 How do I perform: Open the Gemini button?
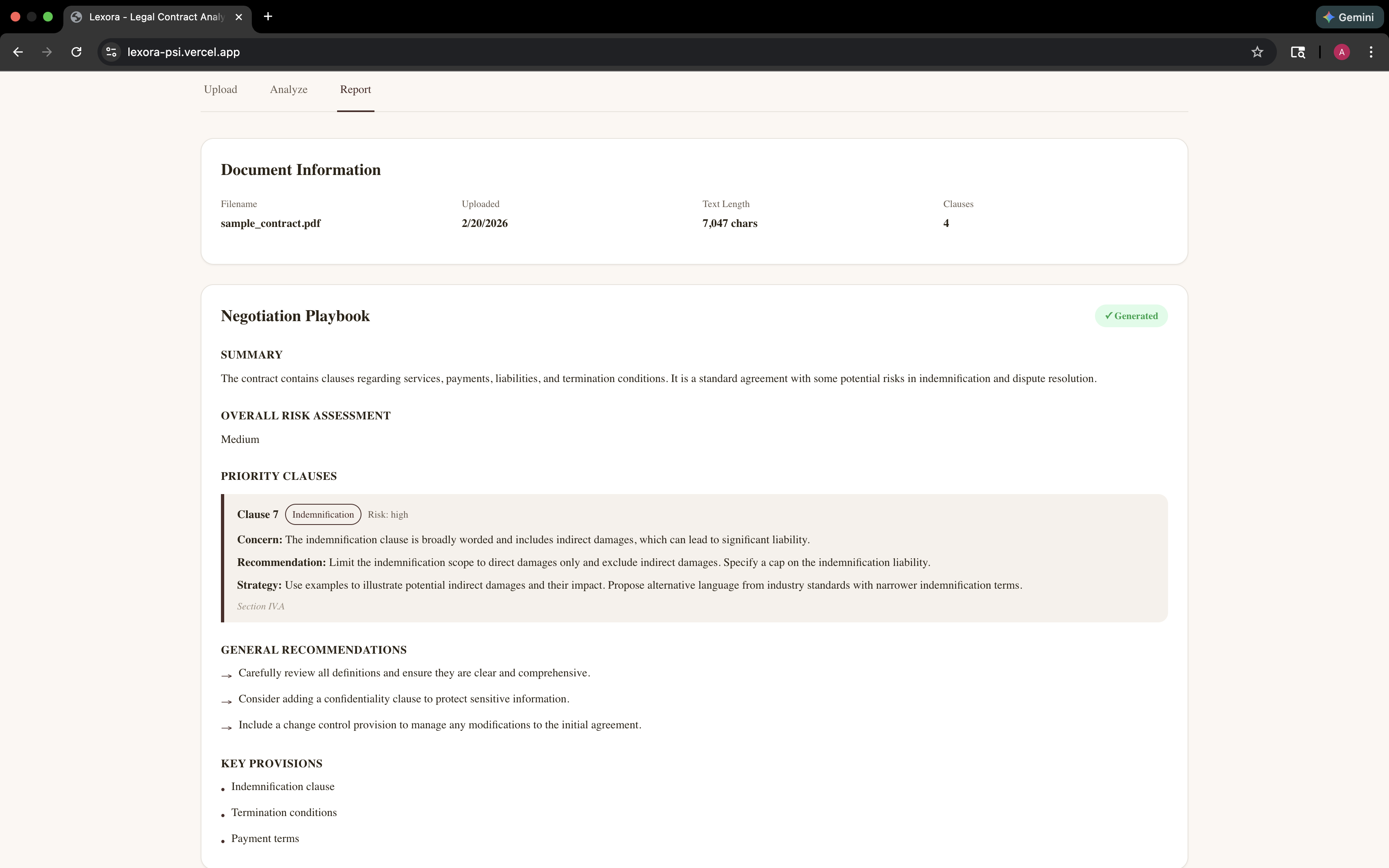tap(1348, 17)
